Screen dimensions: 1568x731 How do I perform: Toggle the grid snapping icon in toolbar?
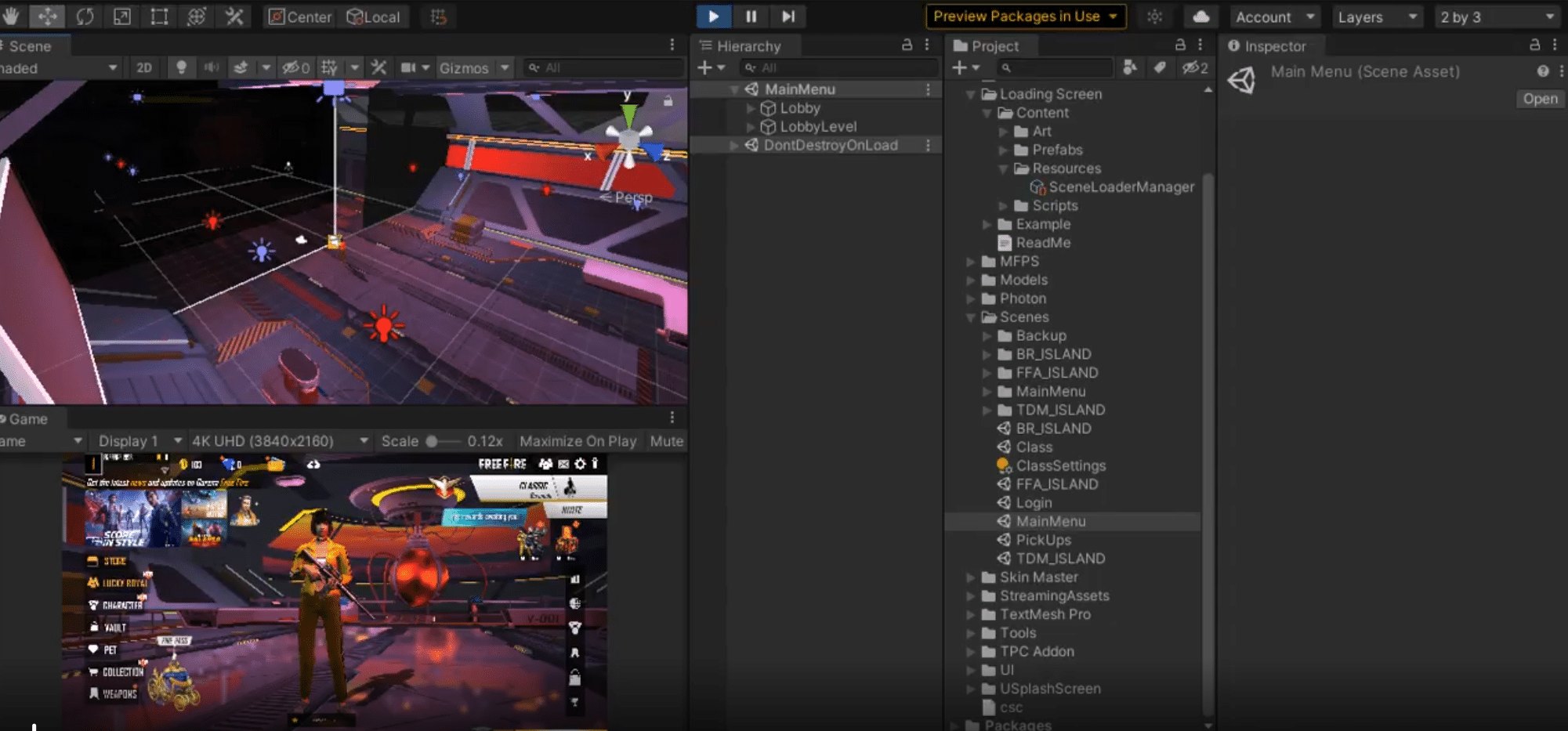click(438, 16)
